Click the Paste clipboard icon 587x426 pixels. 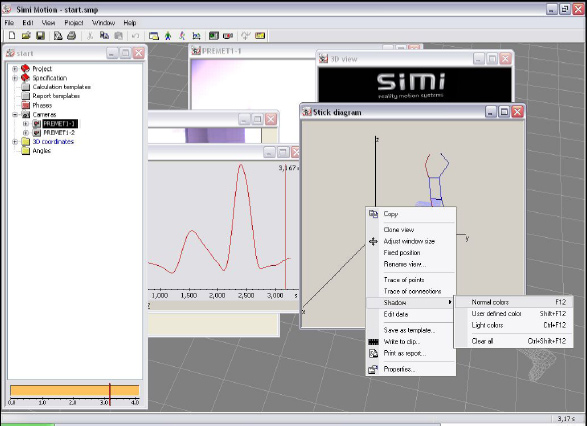tap(118, 36)
